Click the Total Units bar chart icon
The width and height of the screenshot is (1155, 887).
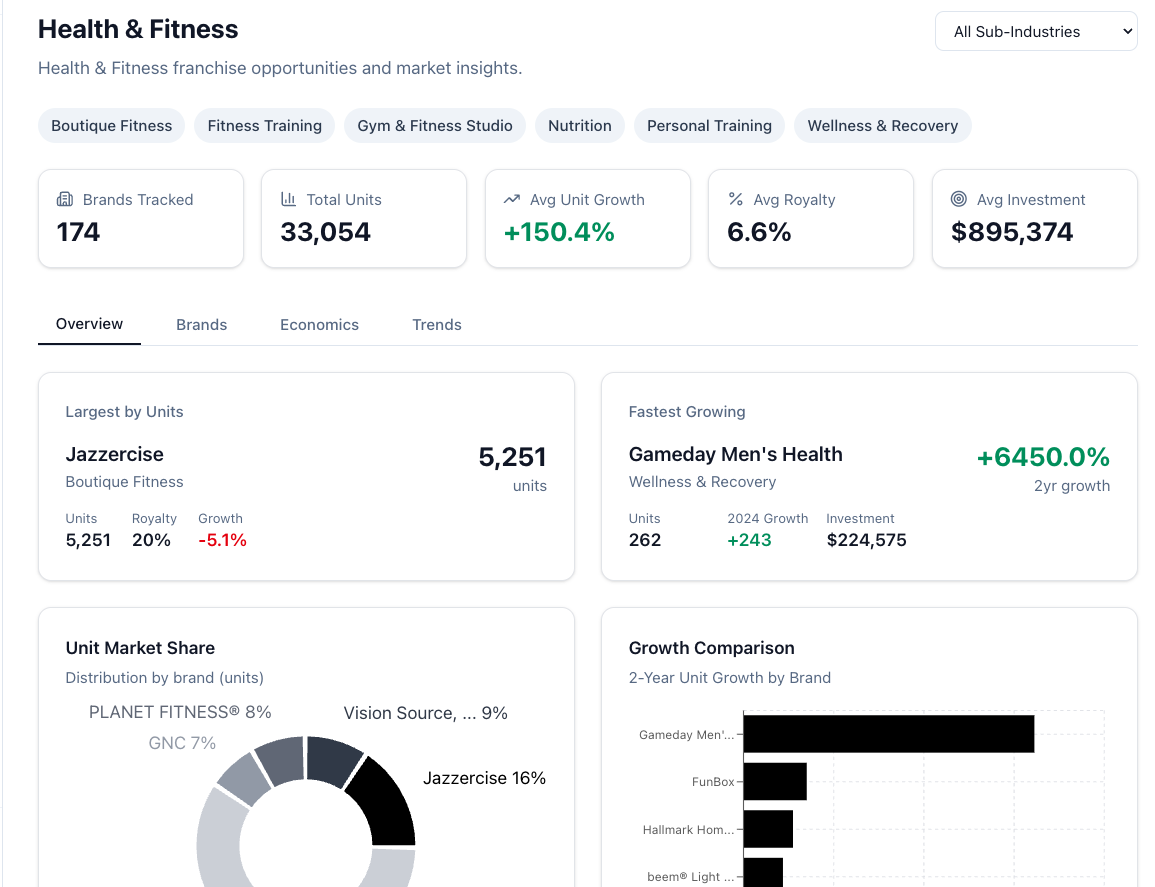[x=288, y=199]
